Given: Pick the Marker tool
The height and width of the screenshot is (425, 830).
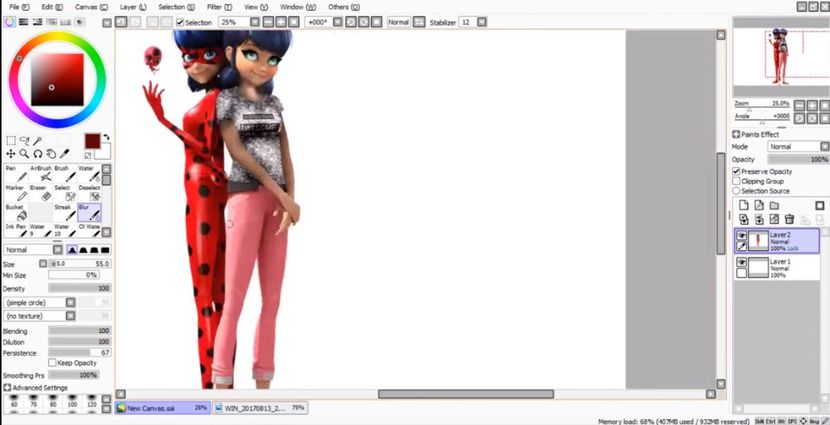Looking at the screenshot, I should click(16, 193).
